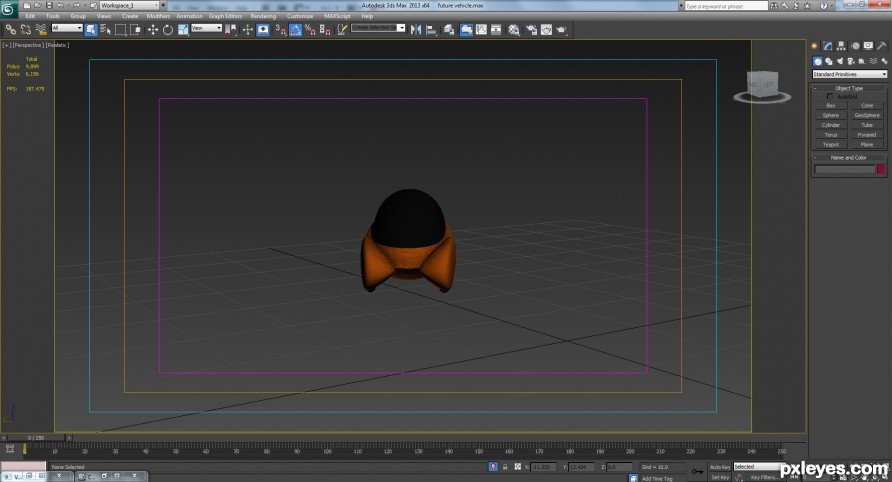Open the Modifiers menu
This screenshot has width=892, height=482.
coord(158,16)
